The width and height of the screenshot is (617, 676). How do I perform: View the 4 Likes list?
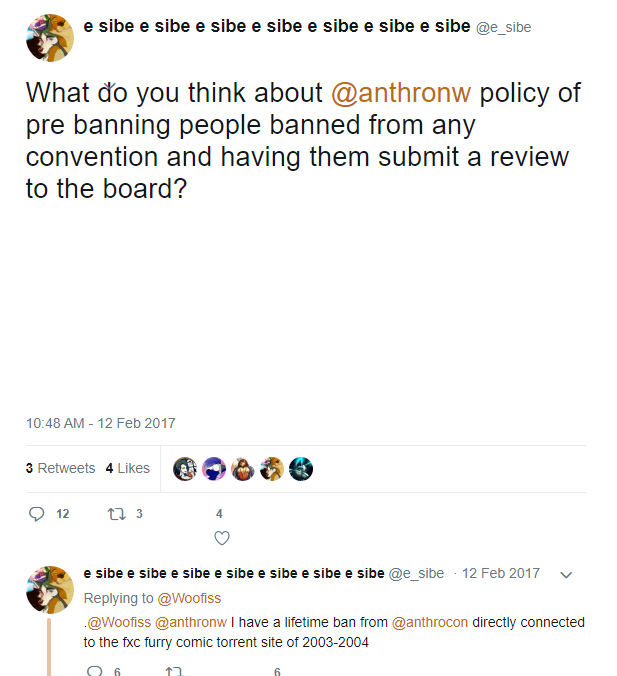tap(128, 468)
